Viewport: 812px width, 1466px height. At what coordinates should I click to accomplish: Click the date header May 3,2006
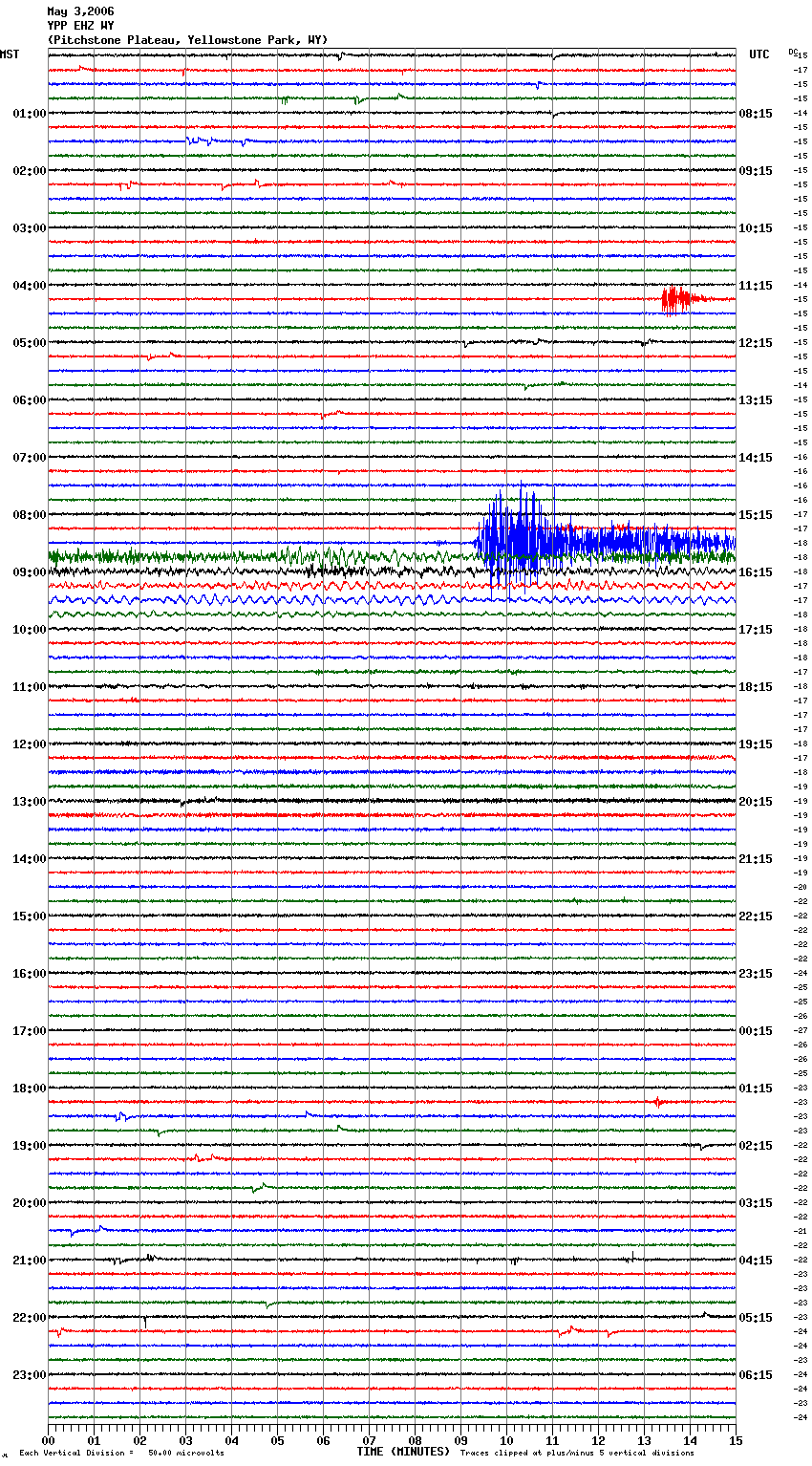click(x=80, y=11)
